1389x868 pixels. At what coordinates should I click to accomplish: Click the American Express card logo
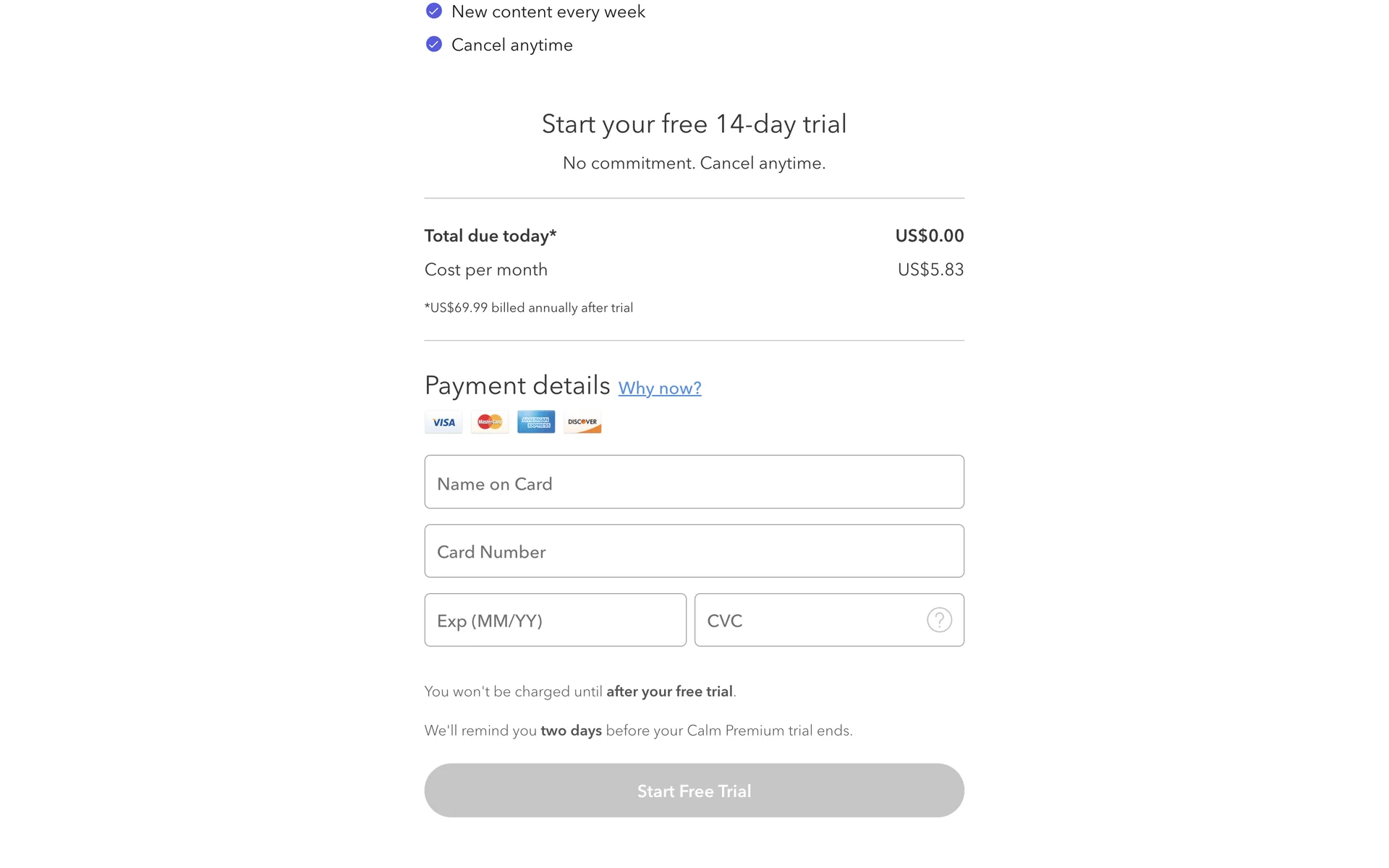point(536,422)
